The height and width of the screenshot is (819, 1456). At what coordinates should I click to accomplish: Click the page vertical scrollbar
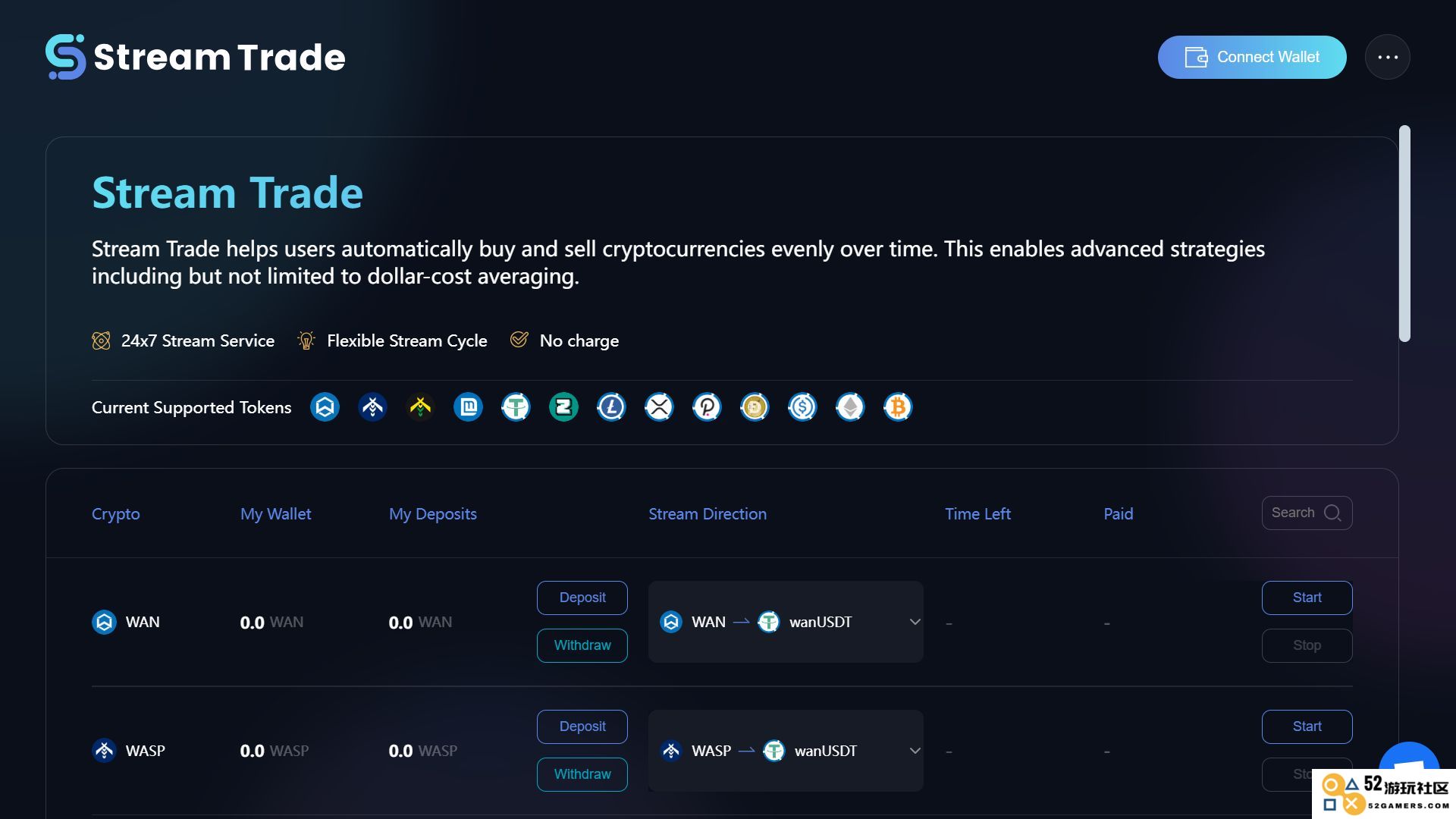1404,234
